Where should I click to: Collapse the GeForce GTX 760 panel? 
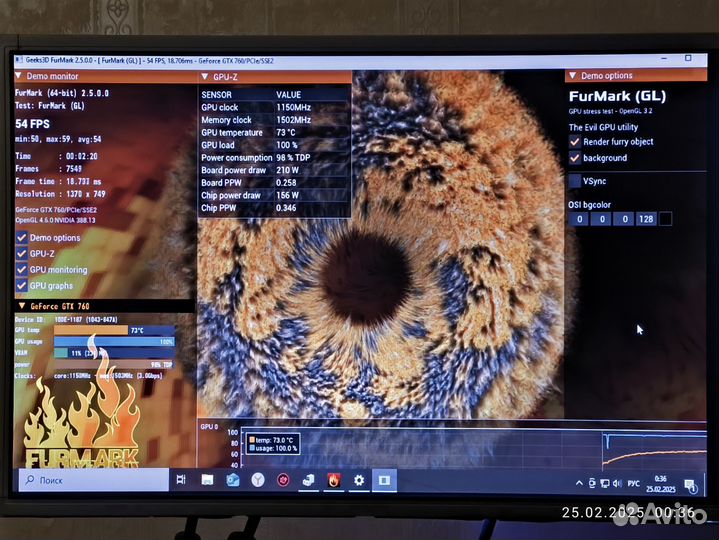coord(21,306)
